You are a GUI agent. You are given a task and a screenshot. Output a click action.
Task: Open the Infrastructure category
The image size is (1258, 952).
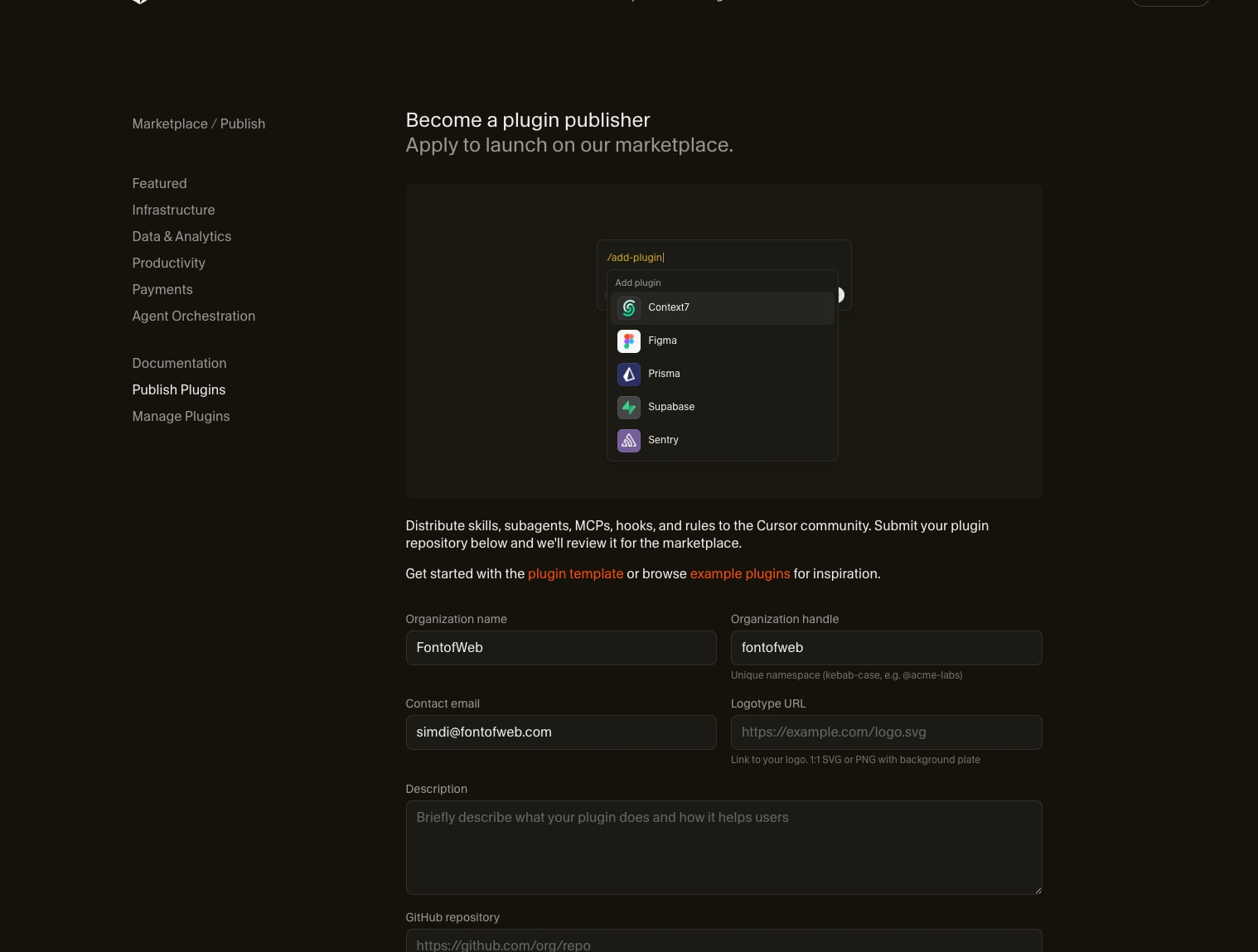pos(173,210)
